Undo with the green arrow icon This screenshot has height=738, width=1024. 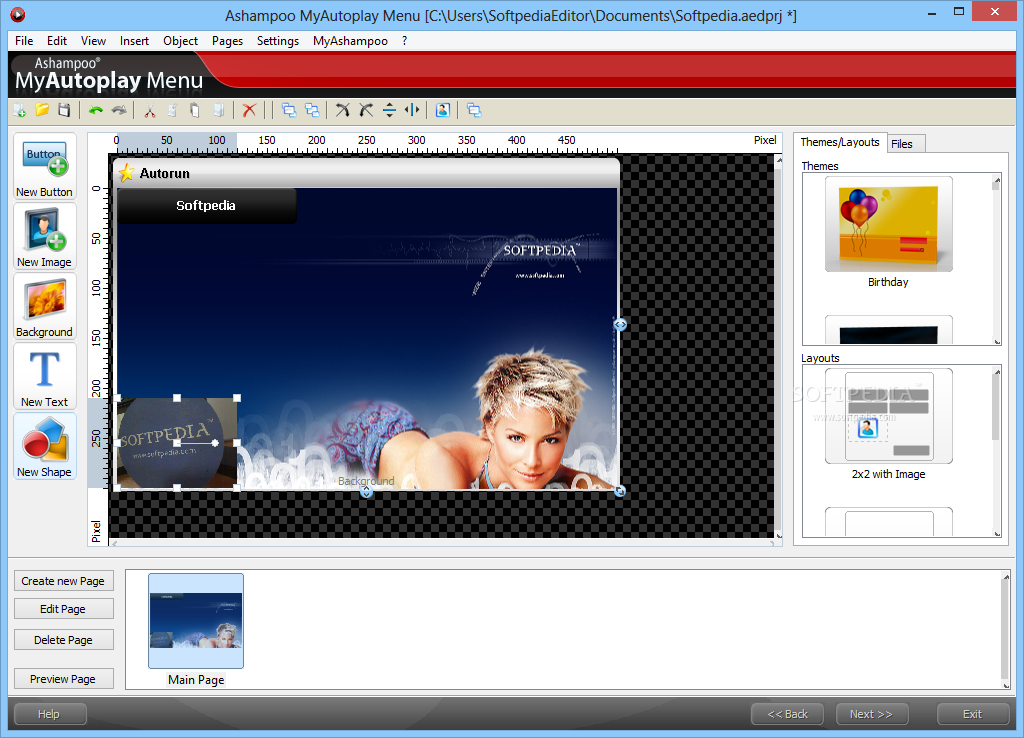[x=96, y=110]
